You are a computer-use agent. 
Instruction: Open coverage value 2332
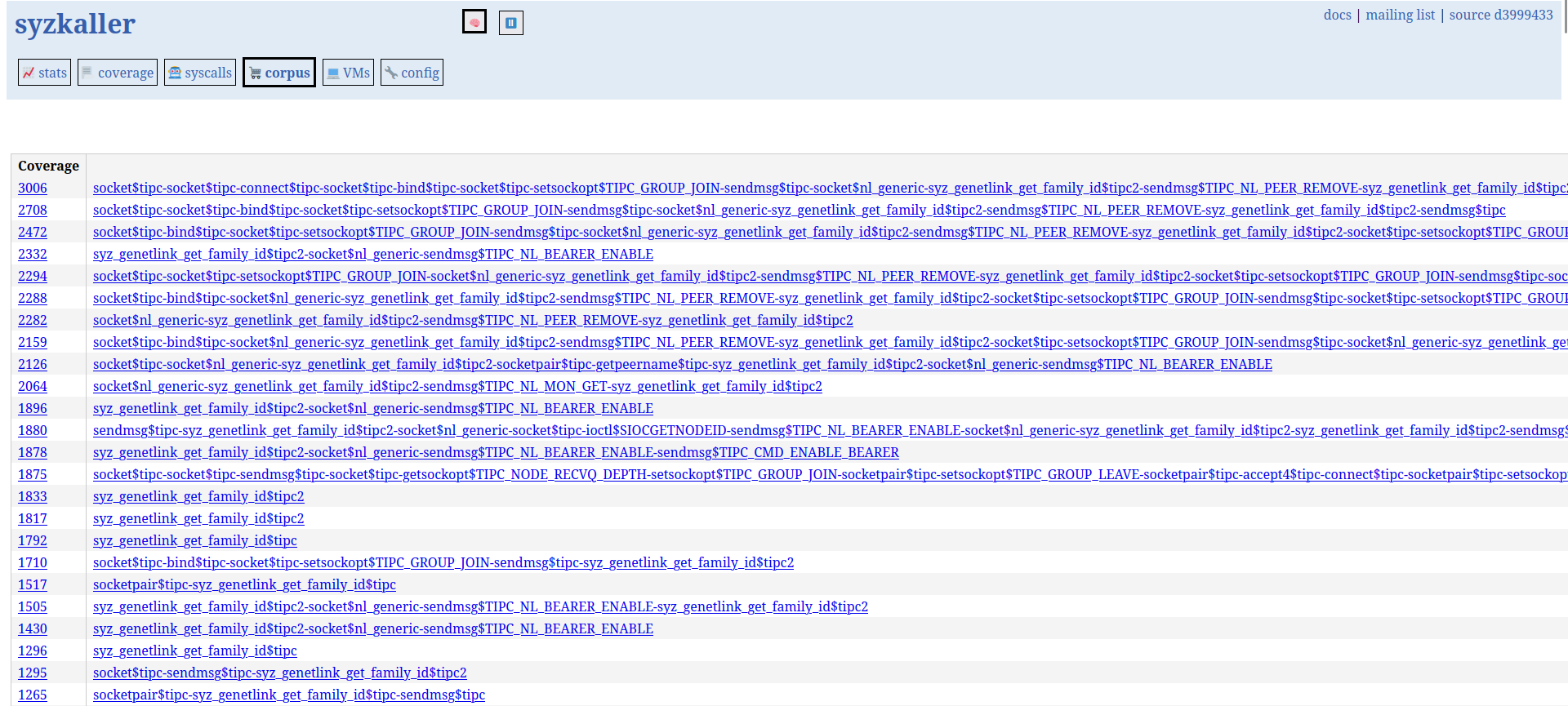[x=33, y=254]
